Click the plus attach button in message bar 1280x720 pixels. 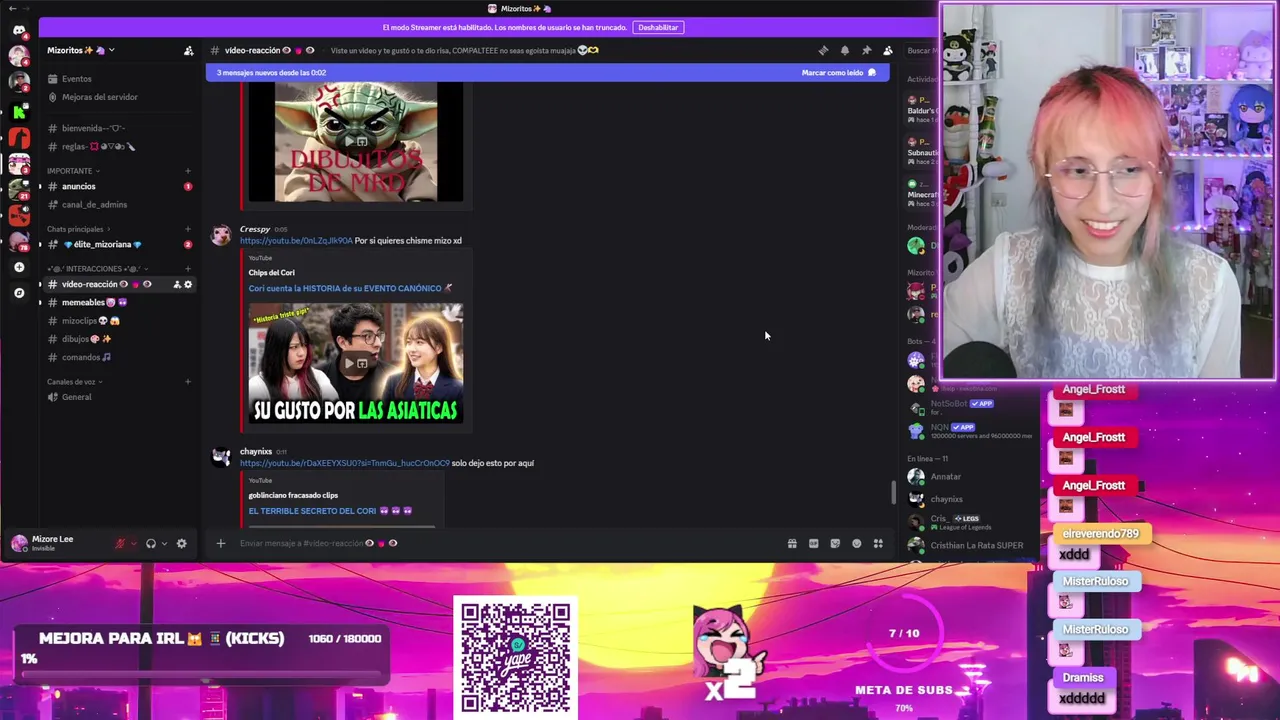pyautogui.click(x=221, y=543)
